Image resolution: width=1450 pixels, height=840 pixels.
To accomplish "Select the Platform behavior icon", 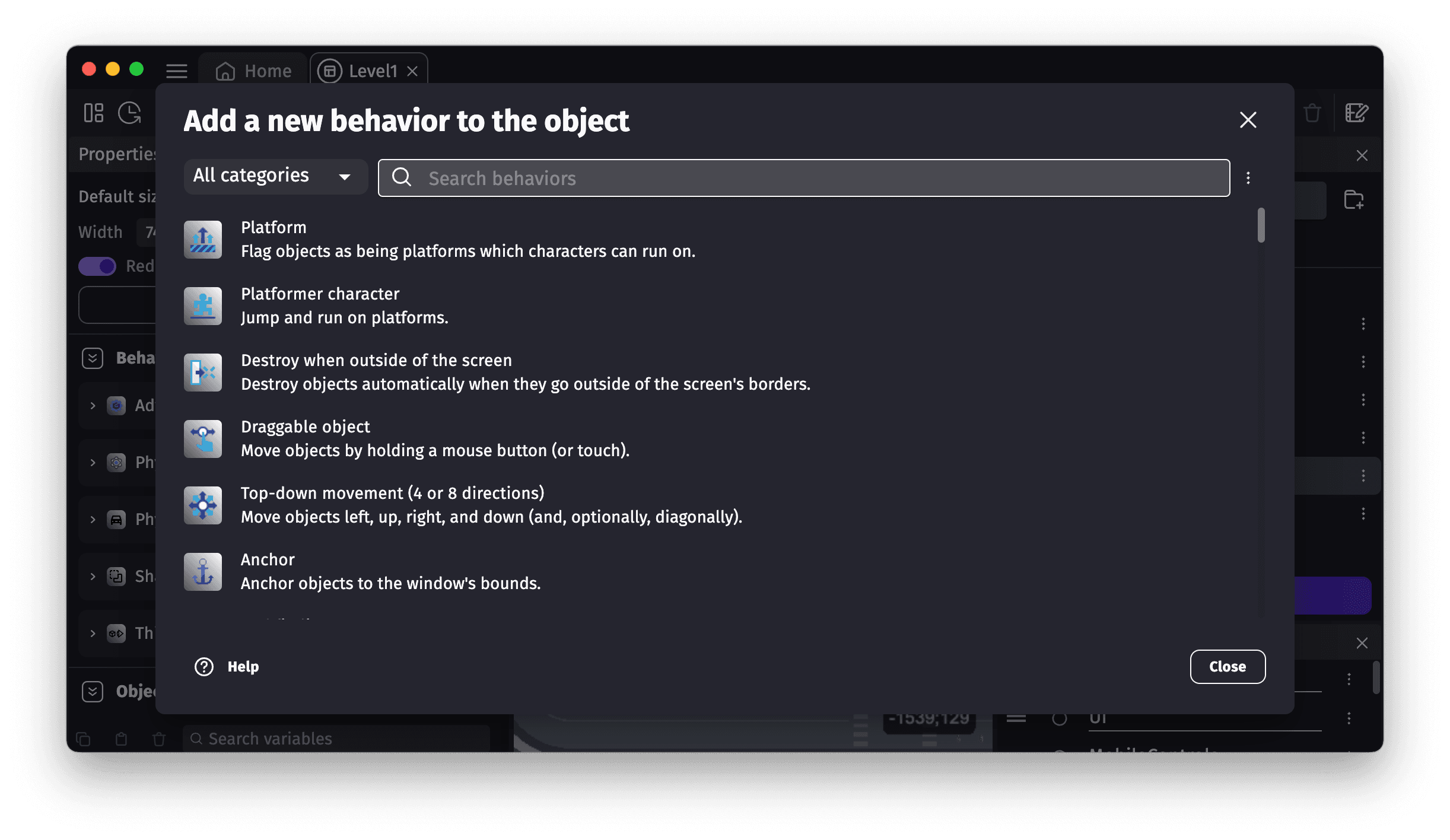I will point(203,239).
